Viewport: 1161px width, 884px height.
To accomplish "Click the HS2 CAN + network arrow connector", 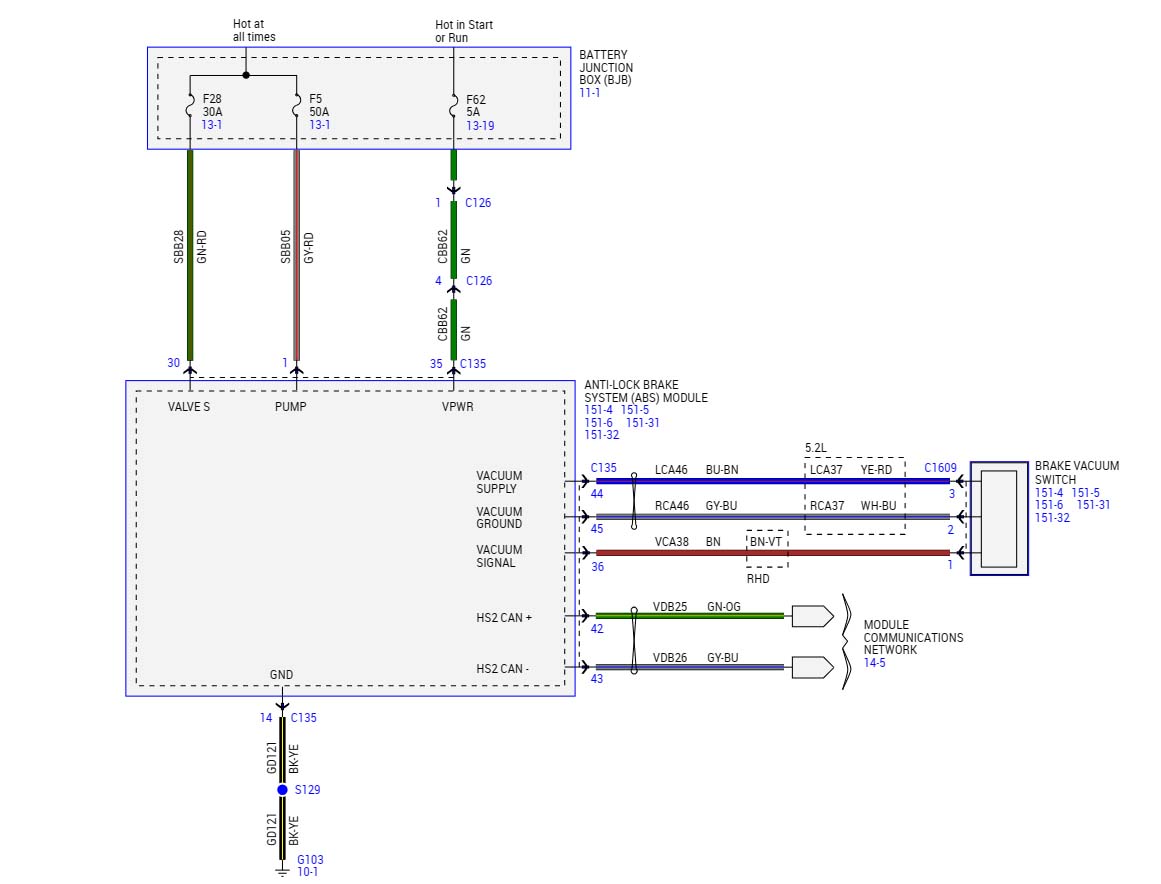I will [x=812, y=616].
